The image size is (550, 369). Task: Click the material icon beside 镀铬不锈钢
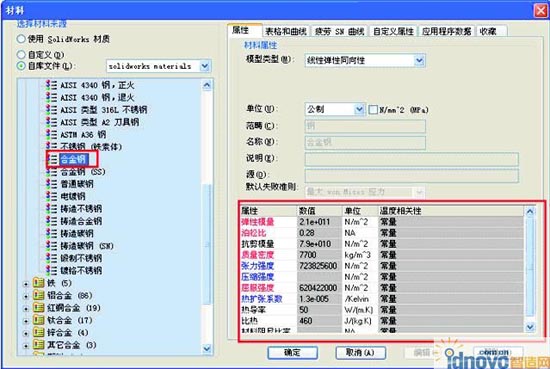point(51,270)
